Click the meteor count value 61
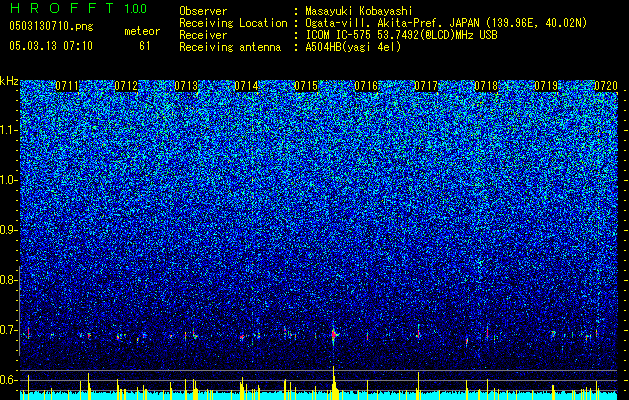The image size is (629, 400). [x=145, y=46]
